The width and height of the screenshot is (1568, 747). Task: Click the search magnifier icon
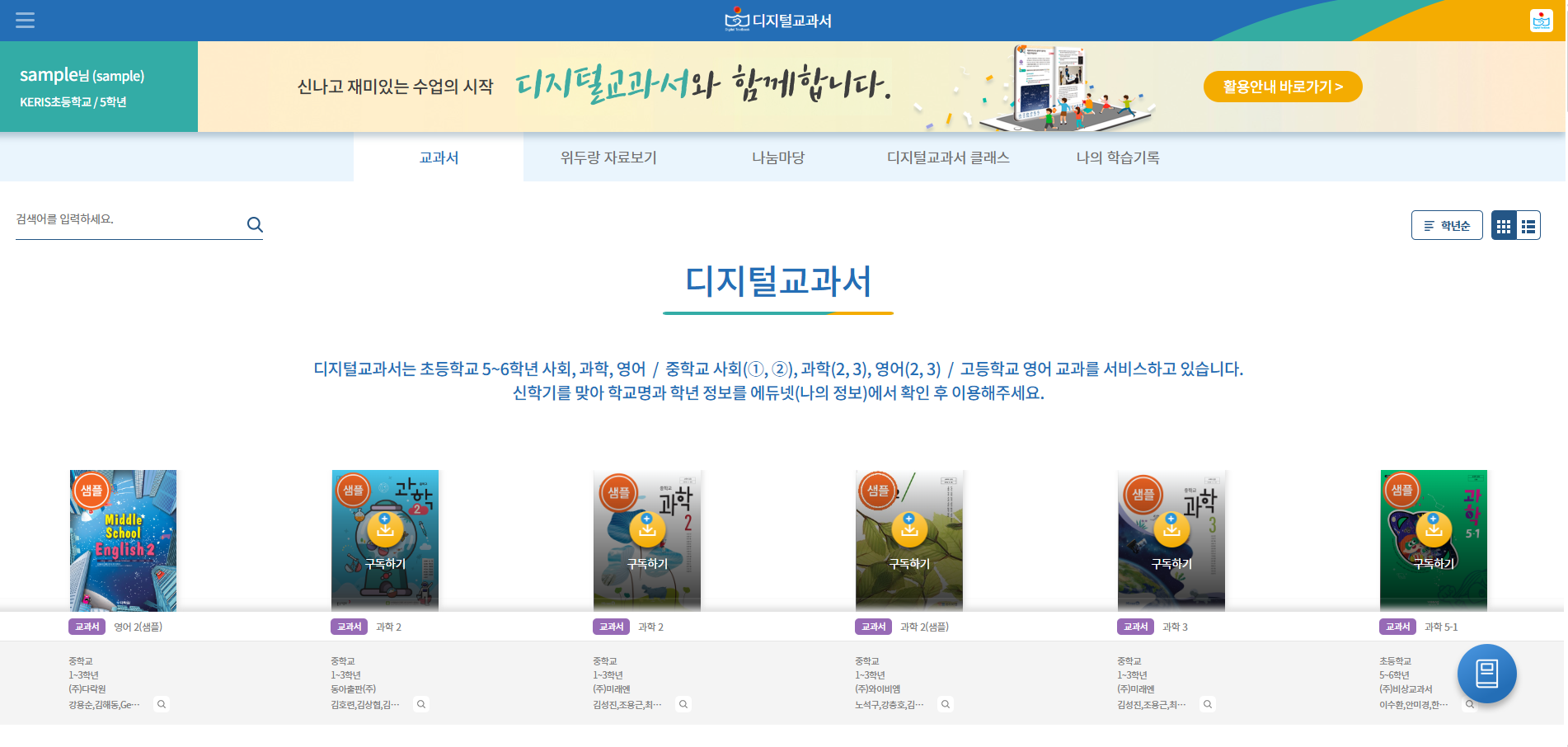click(x=255, y=224)
